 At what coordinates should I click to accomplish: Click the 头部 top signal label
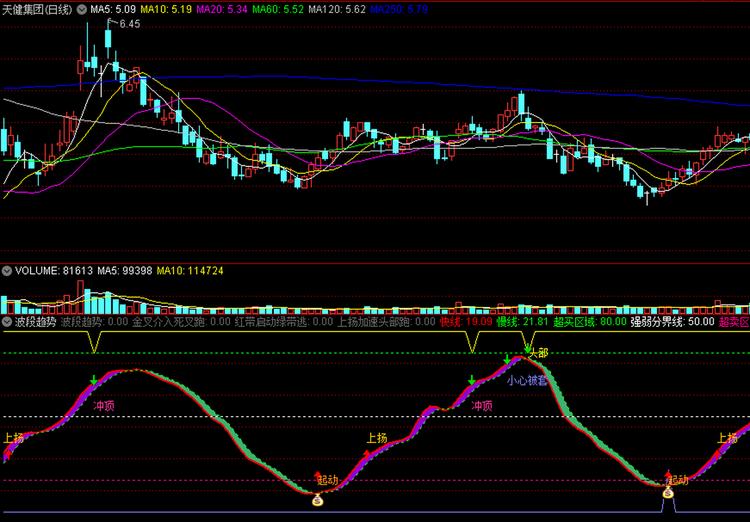point(539,353)
